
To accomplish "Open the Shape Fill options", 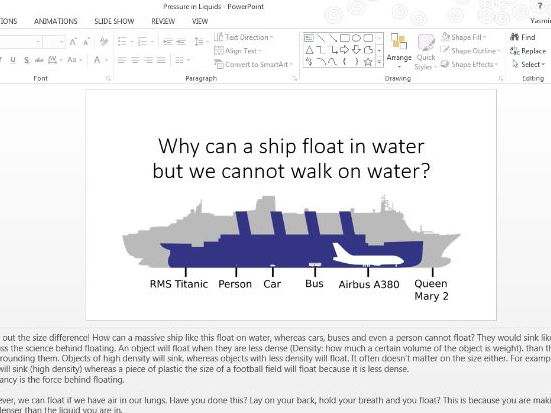I will click(464, 37).
